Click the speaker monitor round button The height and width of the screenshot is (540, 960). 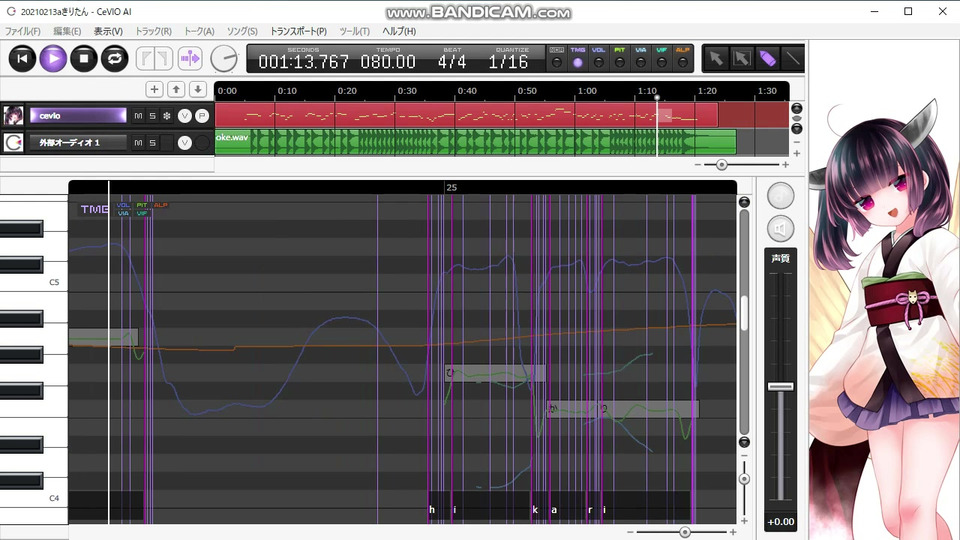point(781,229)
